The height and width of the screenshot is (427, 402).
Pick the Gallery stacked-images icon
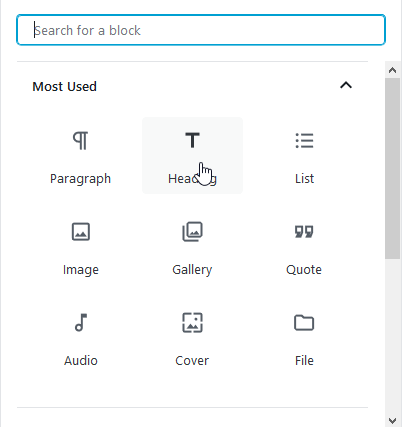point(192,231)
